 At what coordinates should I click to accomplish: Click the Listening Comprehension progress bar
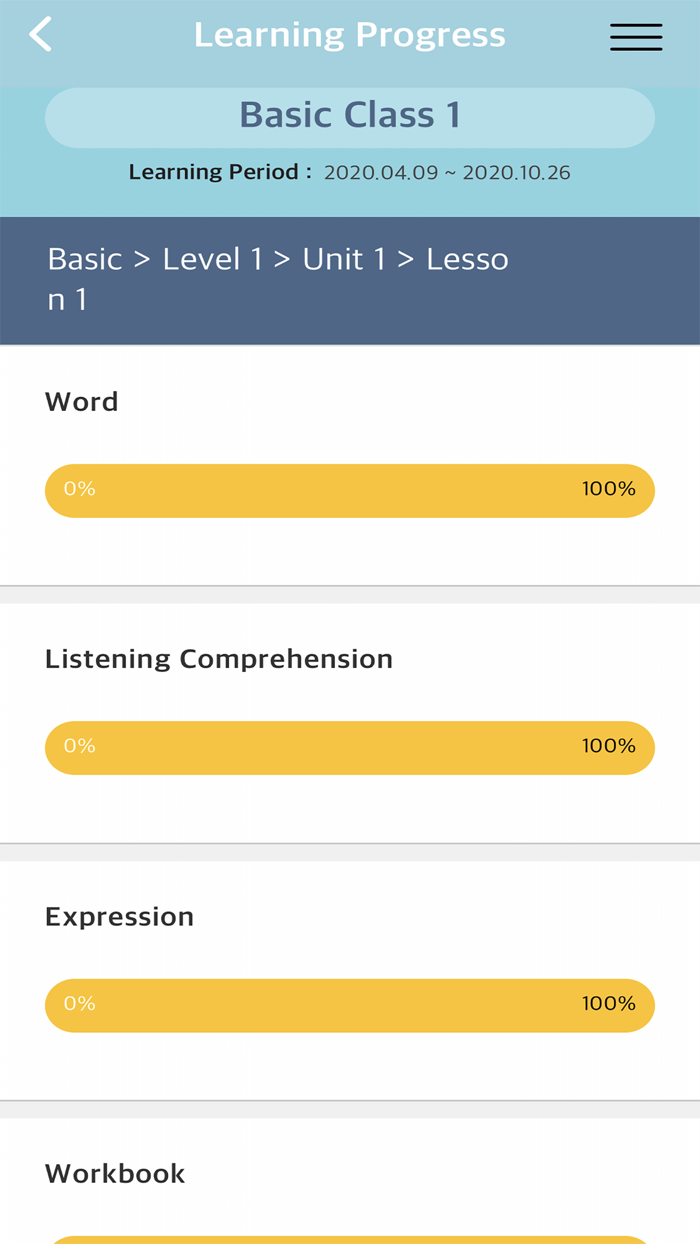pyautogui.click(x=350, y=747)
